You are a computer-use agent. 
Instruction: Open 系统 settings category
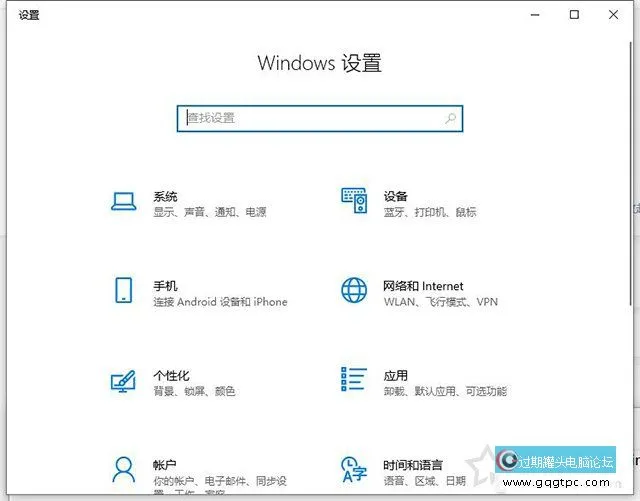pyautogui.click(x=165, y=196)
